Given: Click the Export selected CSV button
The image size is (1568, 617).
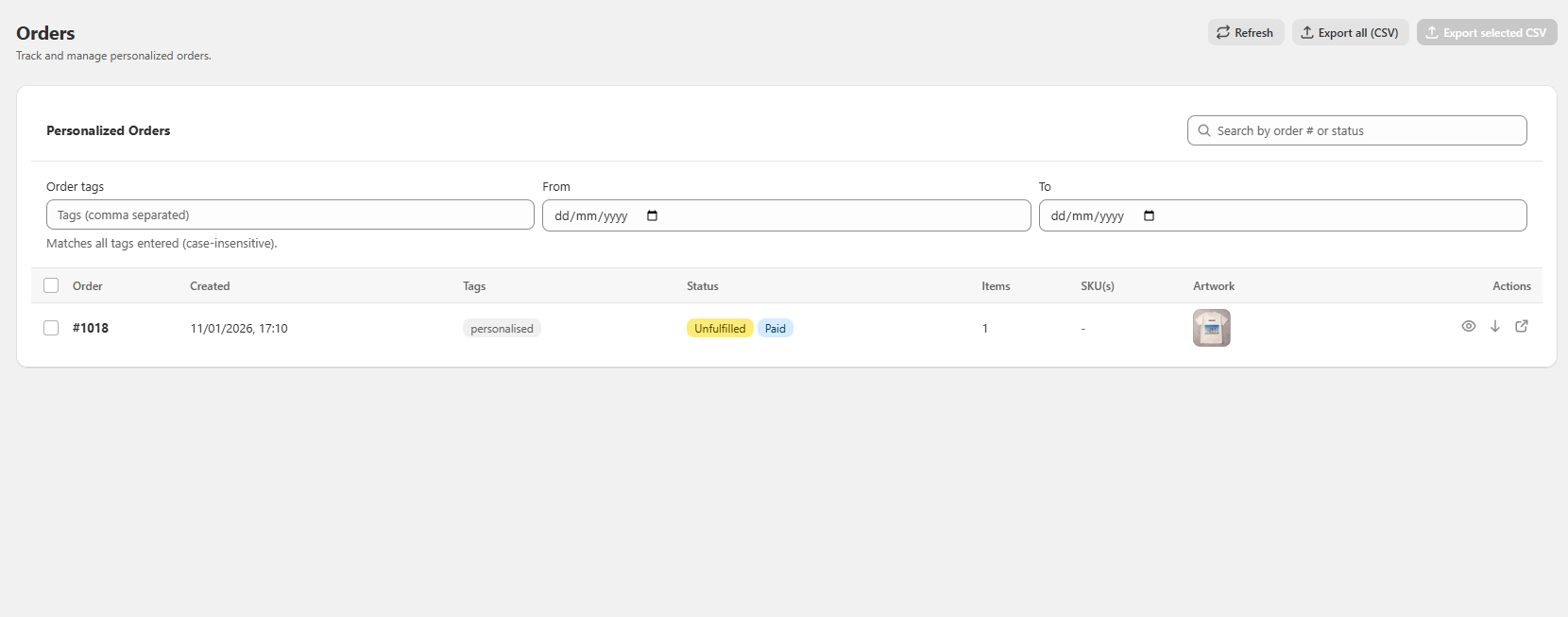Looking at the screenshot, I should point(1486,32).
